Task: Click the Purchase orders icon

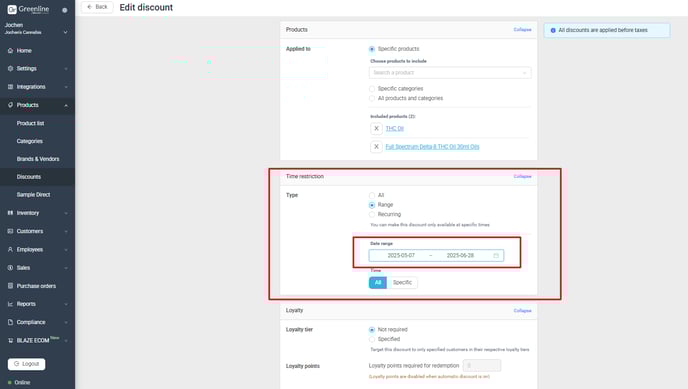Action: pos(10,286)
